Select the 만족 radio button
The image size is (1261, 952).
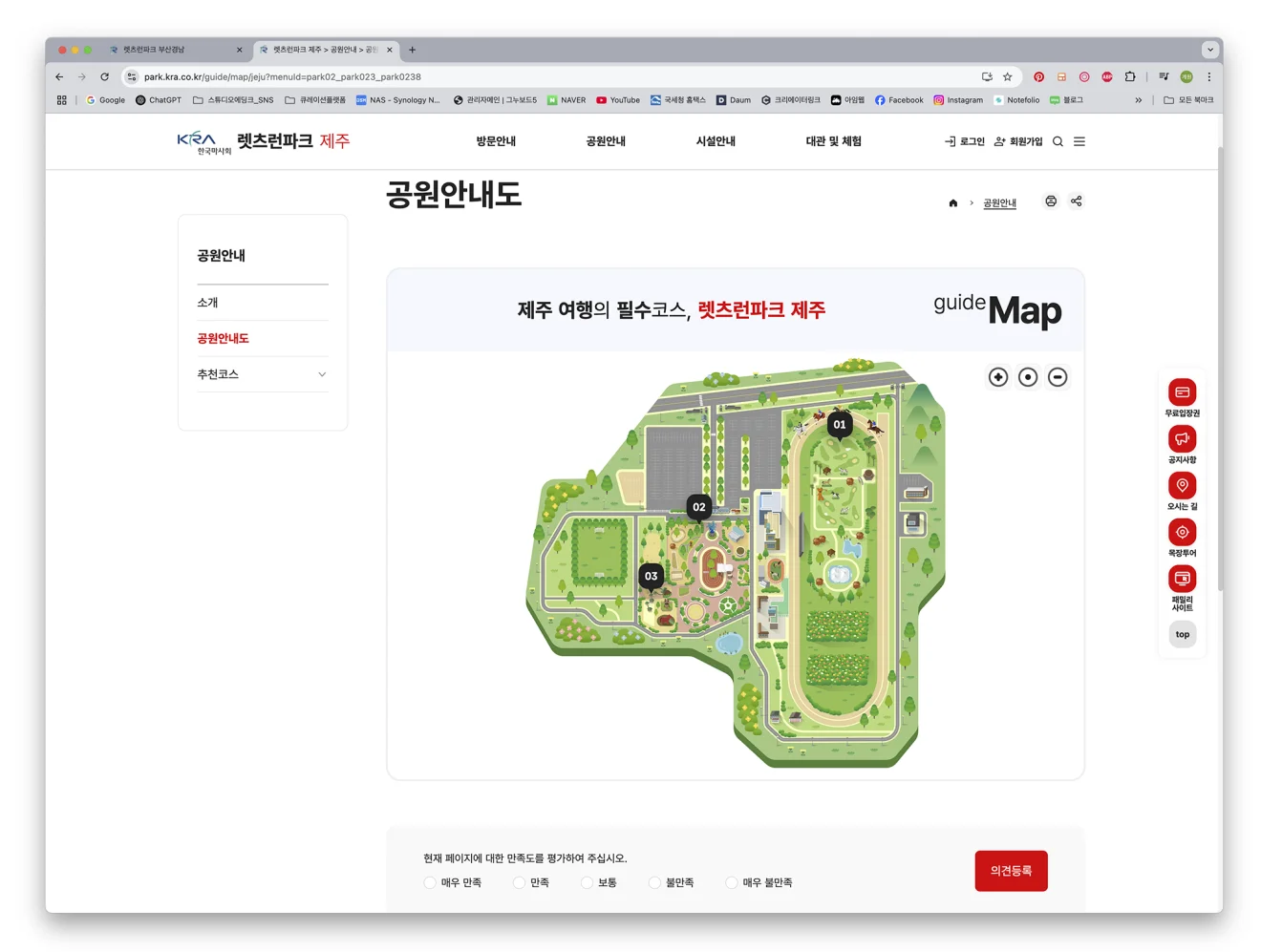coord(519,882)
